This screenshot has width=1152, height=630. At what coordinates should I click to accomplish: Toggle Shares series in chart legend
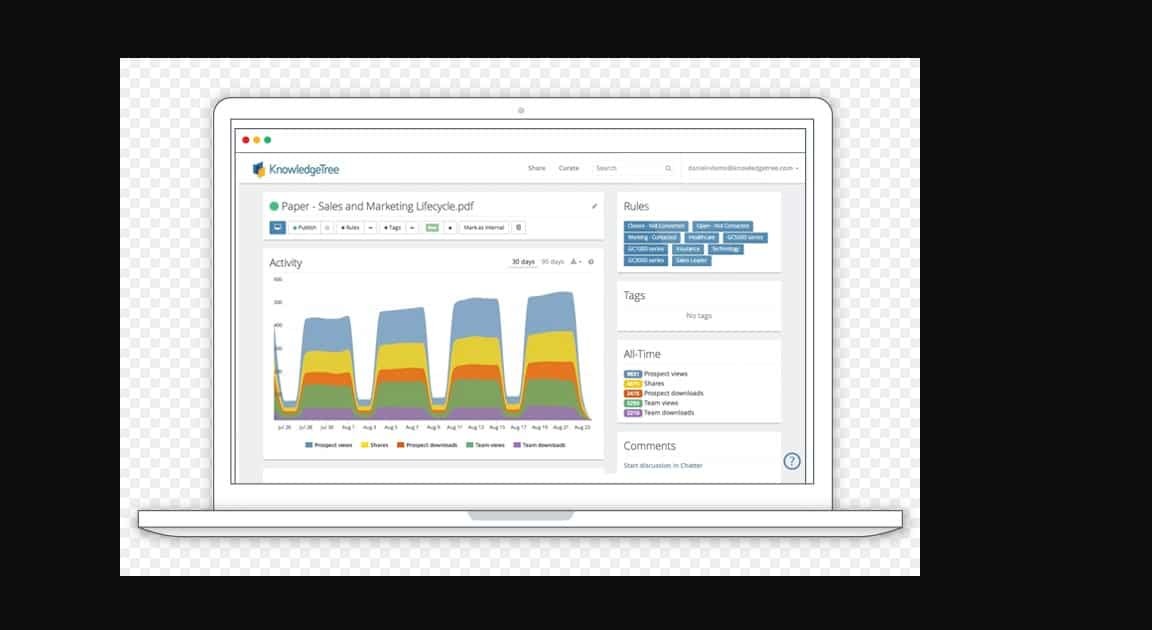point(375,445)
